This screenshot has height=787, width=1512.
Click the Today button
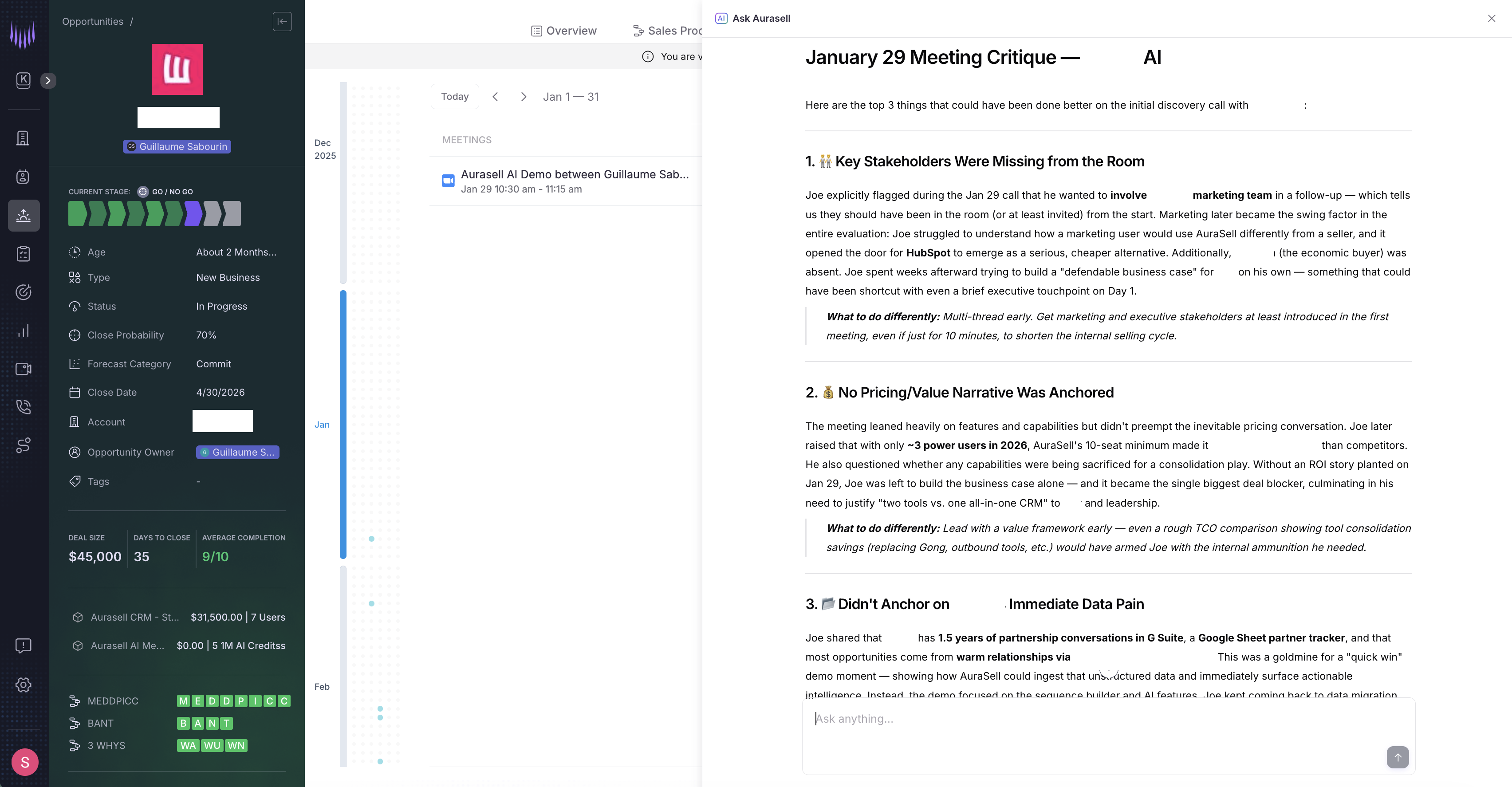click(454, 97)
